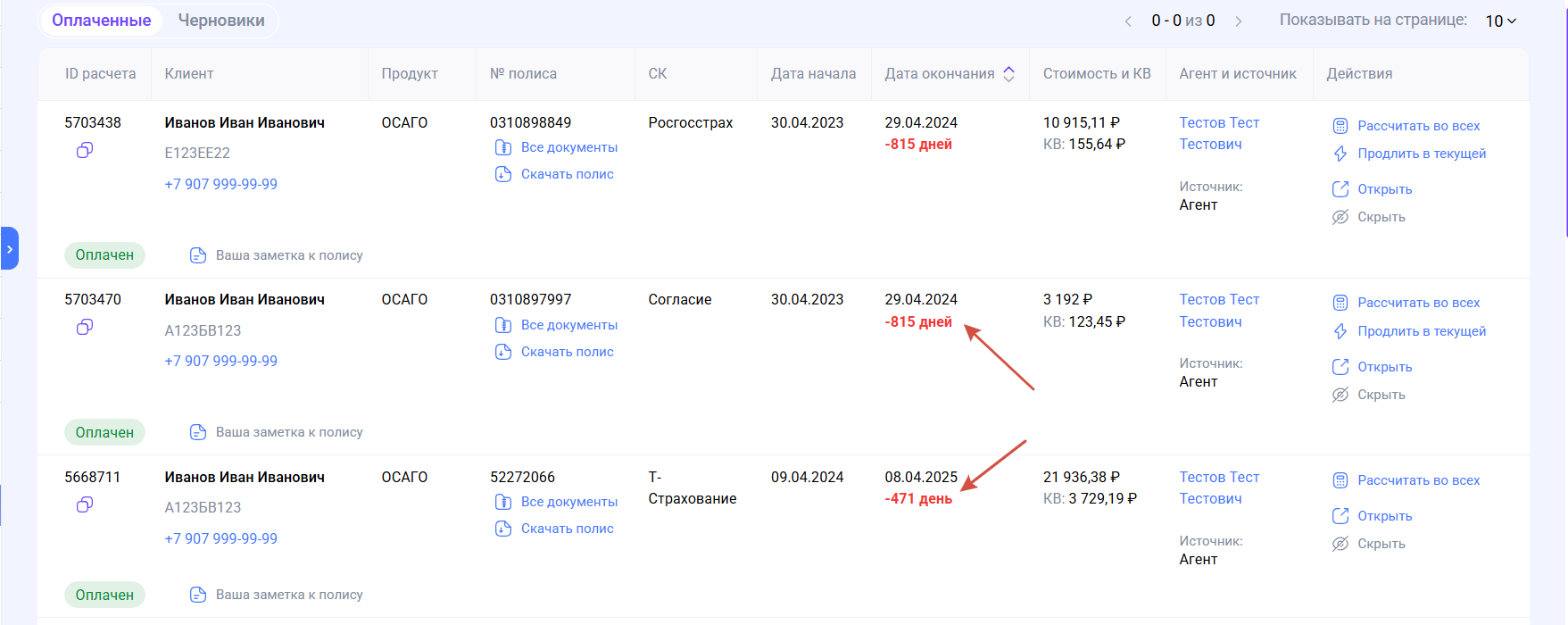The width and height of the screenshot is (1568, 625).
Task: Open Все документы for policy 0310898849
Action: [x=568, y=147]
